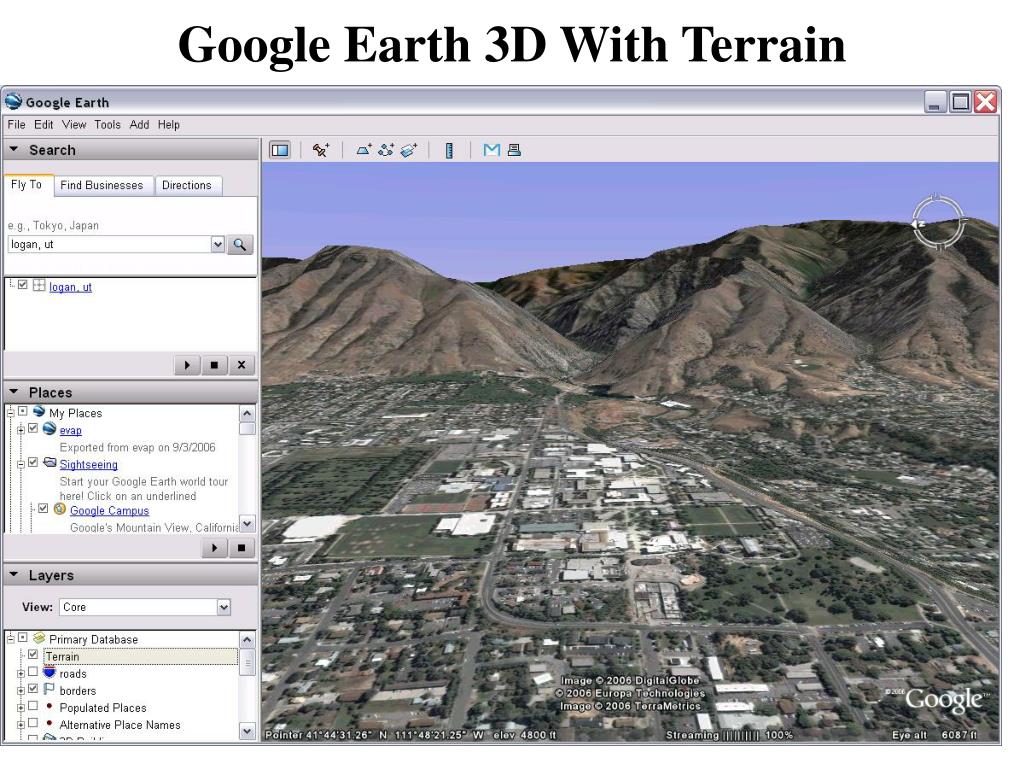Screen dimensions: 1024x768
Task: Expand the Populated Places tree node
Action: [x=21, y=707]
